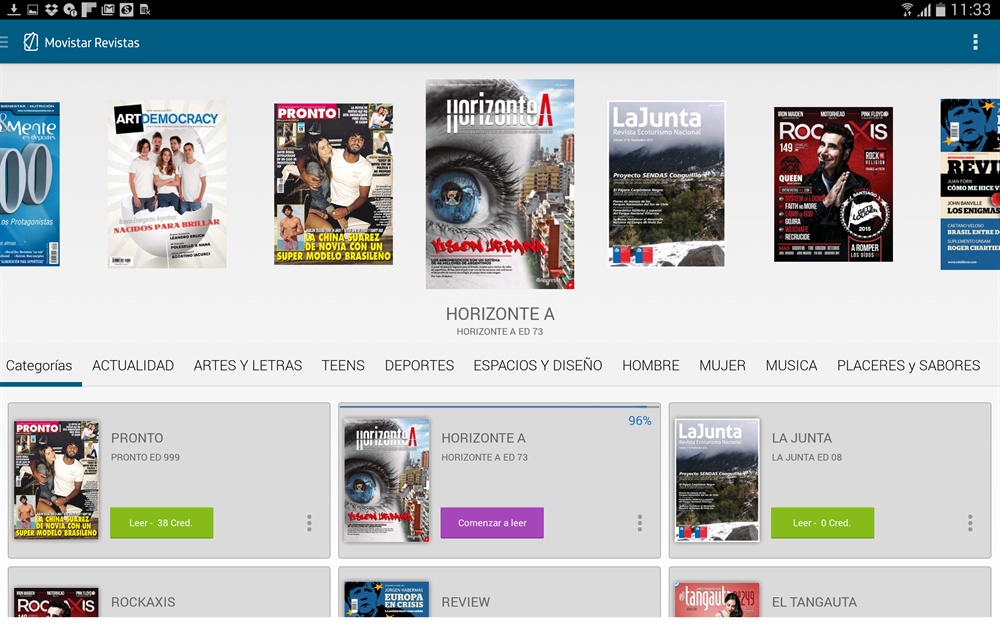Viewport: 1000px width, 625px height.
Task: Tap Comenzar a leer button
Action: click(x=492, y=523)
